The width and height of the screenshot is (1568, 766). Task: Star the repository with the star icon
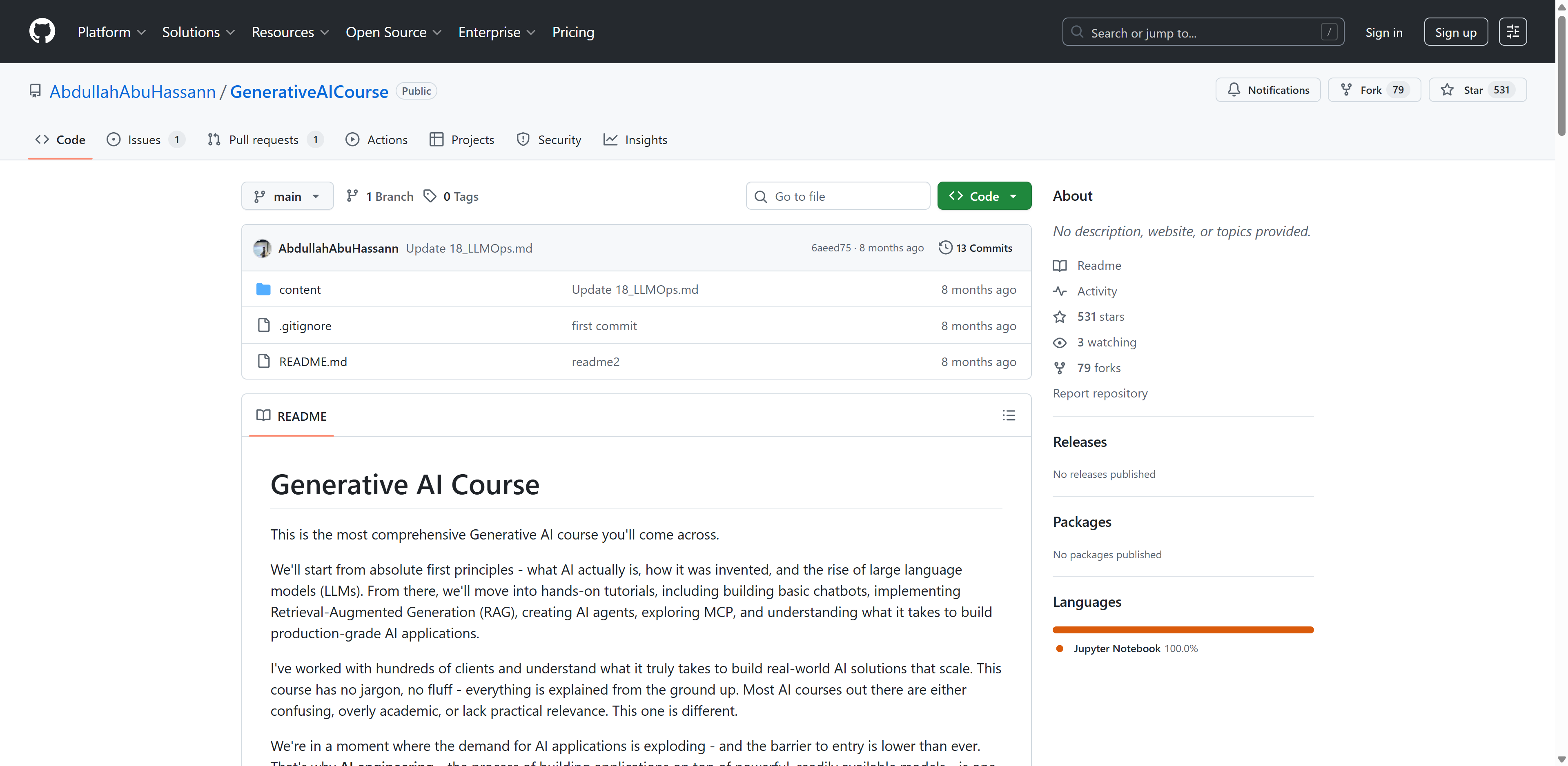[x=1448, y=90]
